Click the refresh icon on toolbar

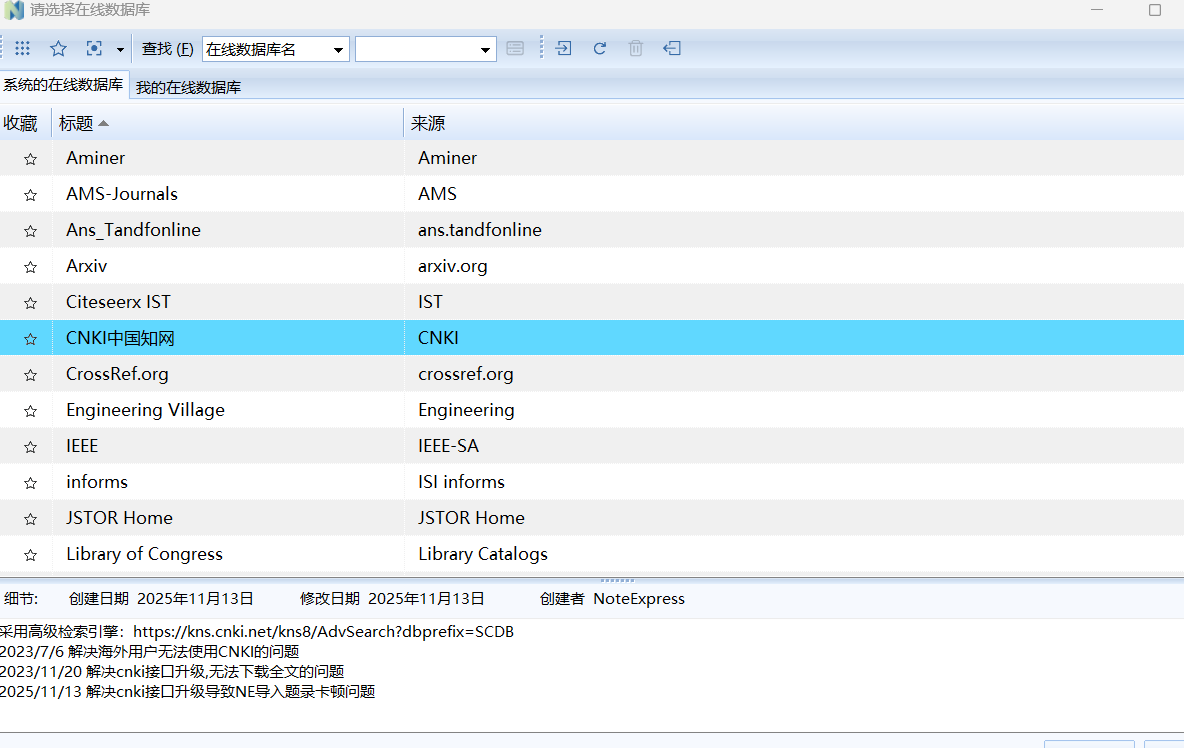pos(599,48)
